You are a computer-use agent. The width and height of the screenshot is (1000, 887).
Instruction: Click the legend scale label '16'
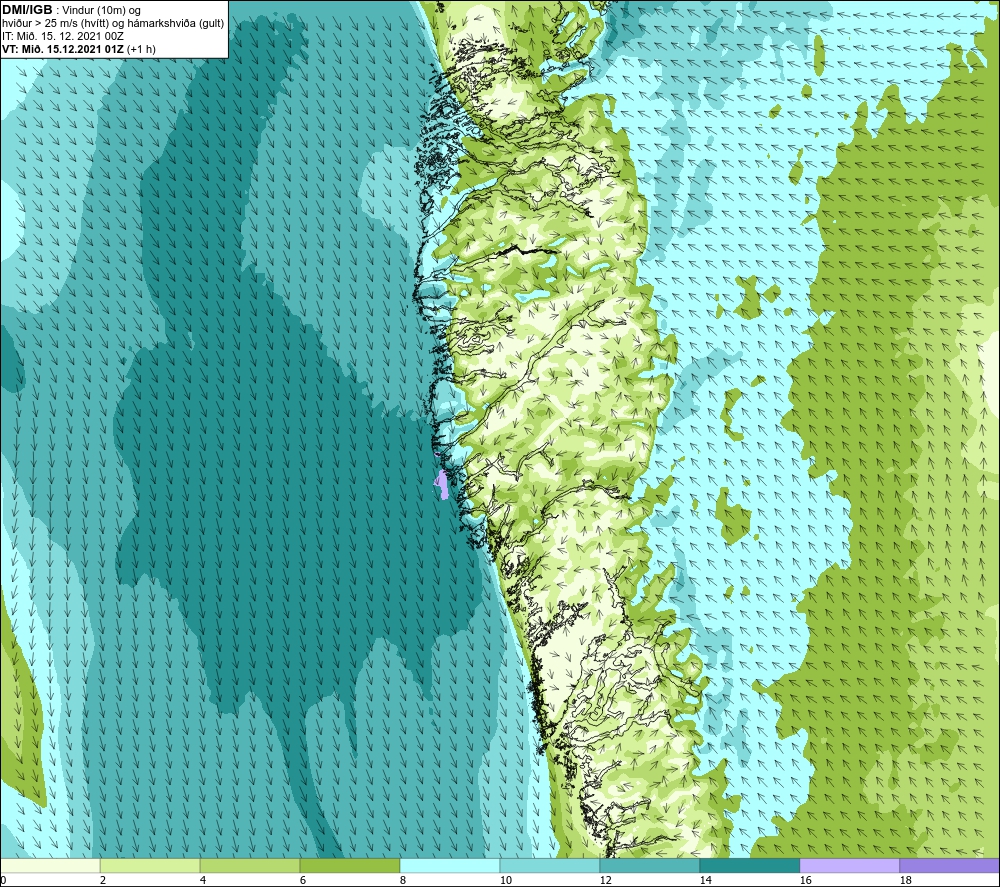(805, 880)
